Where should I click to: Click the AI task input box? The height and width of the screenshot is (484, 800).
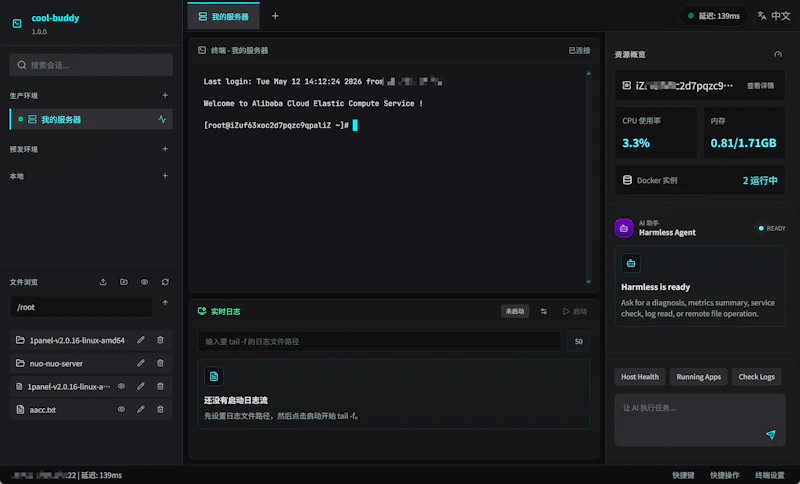tap(700, 420)
